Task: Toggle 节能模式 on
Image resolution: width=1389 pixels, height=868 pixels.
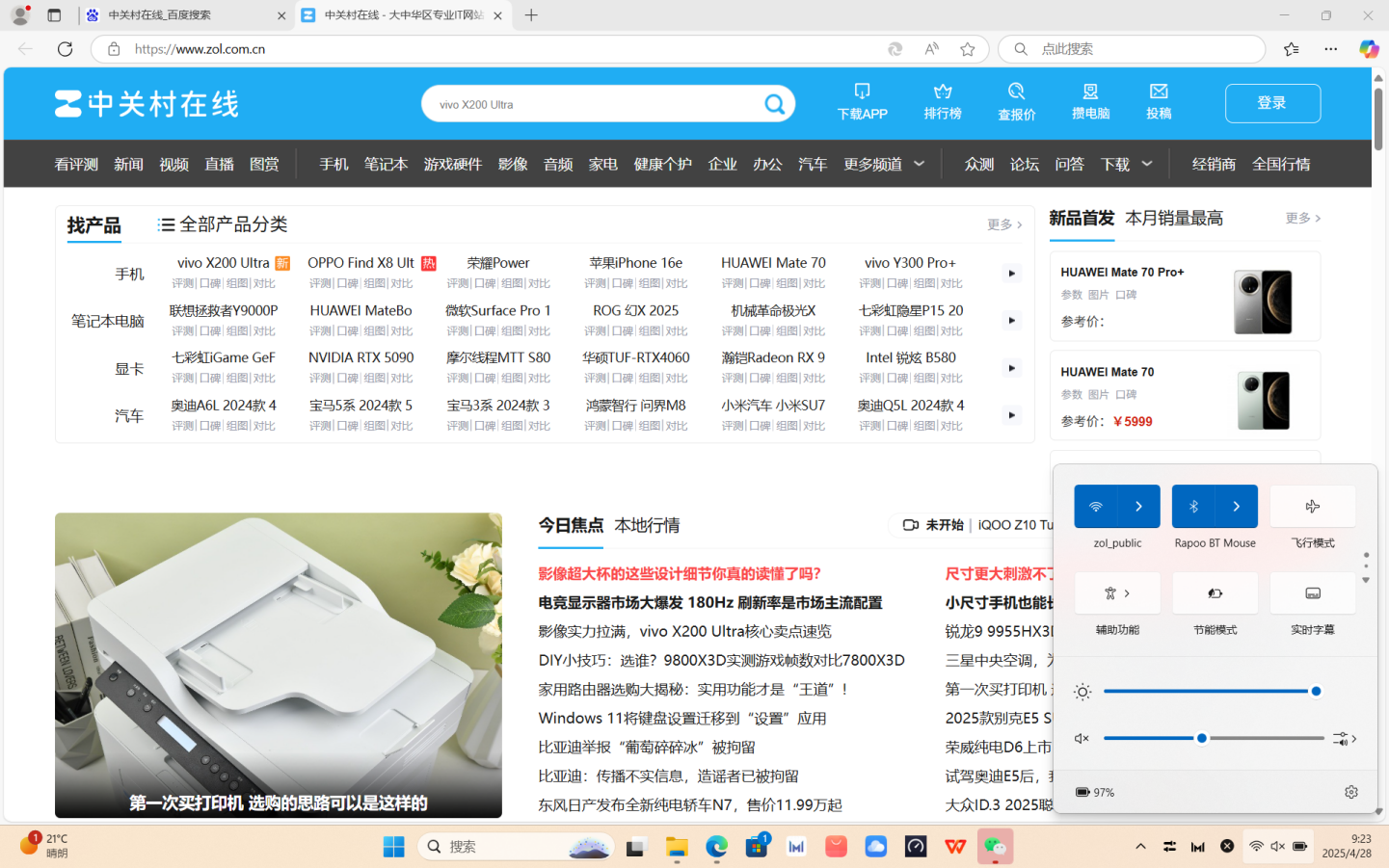Action: [x=1215, y=592]
